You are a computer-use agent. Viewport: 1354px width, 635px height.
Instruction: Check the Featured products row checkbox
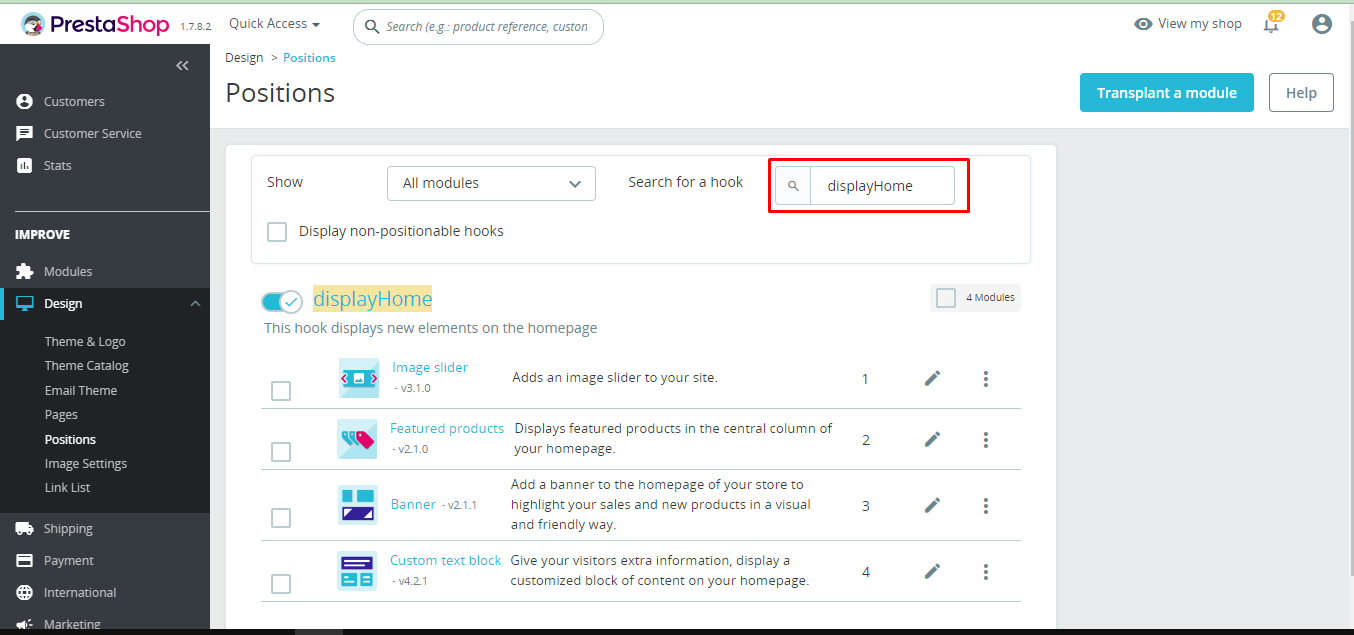281,452
